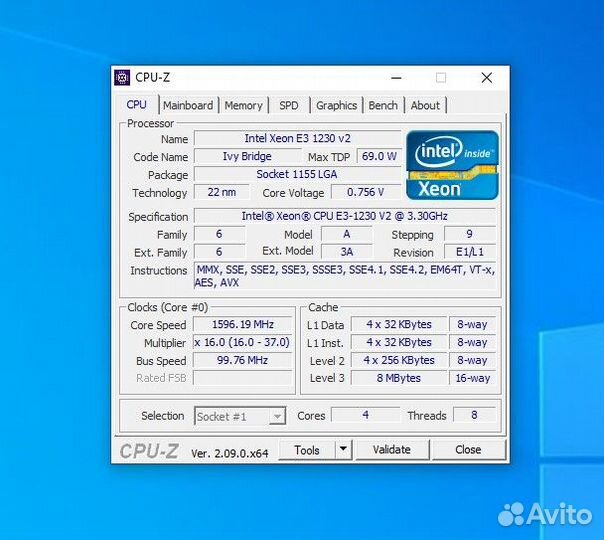The width and height of the screenshot is (604, 540).
Task: Click the Core Speed value field
Action: click(242, 325)
